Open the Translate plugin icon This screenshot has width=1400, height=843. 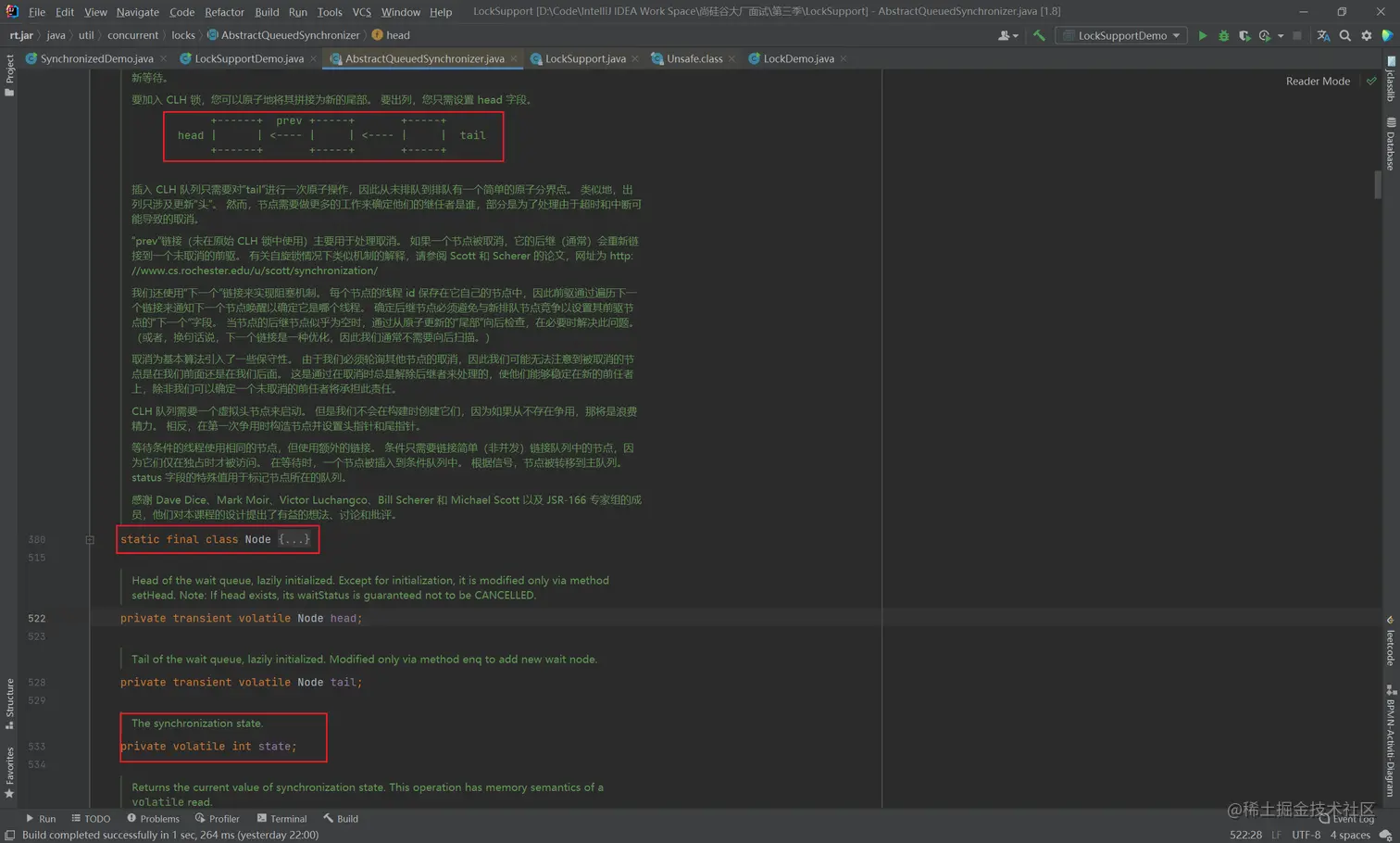pyautogui.click(x=1323, y=35)
